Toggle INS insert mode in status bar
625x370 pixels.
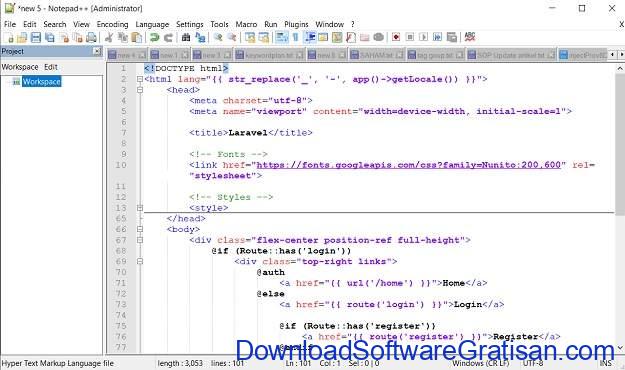(605, 364)
